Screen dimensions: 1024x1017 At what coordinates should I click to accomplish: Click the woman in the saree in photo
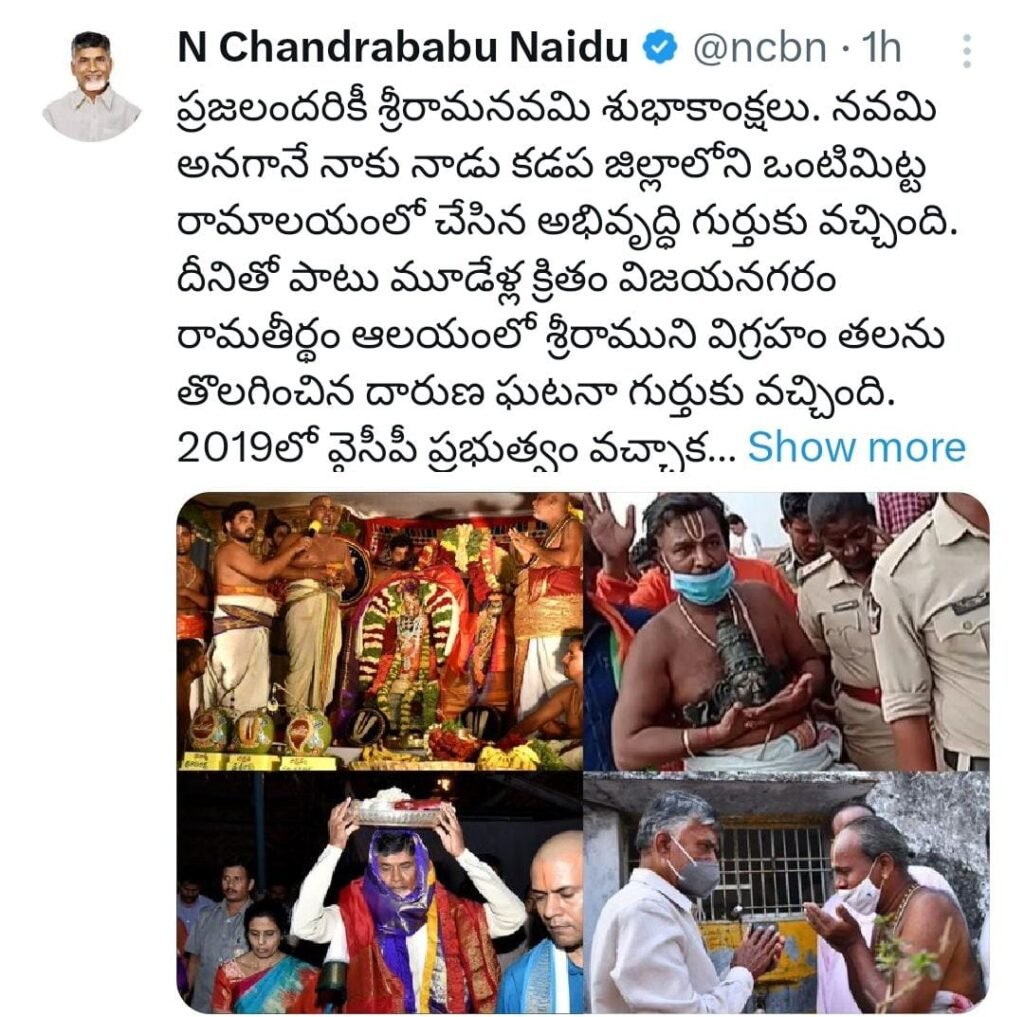coord(266,954)
